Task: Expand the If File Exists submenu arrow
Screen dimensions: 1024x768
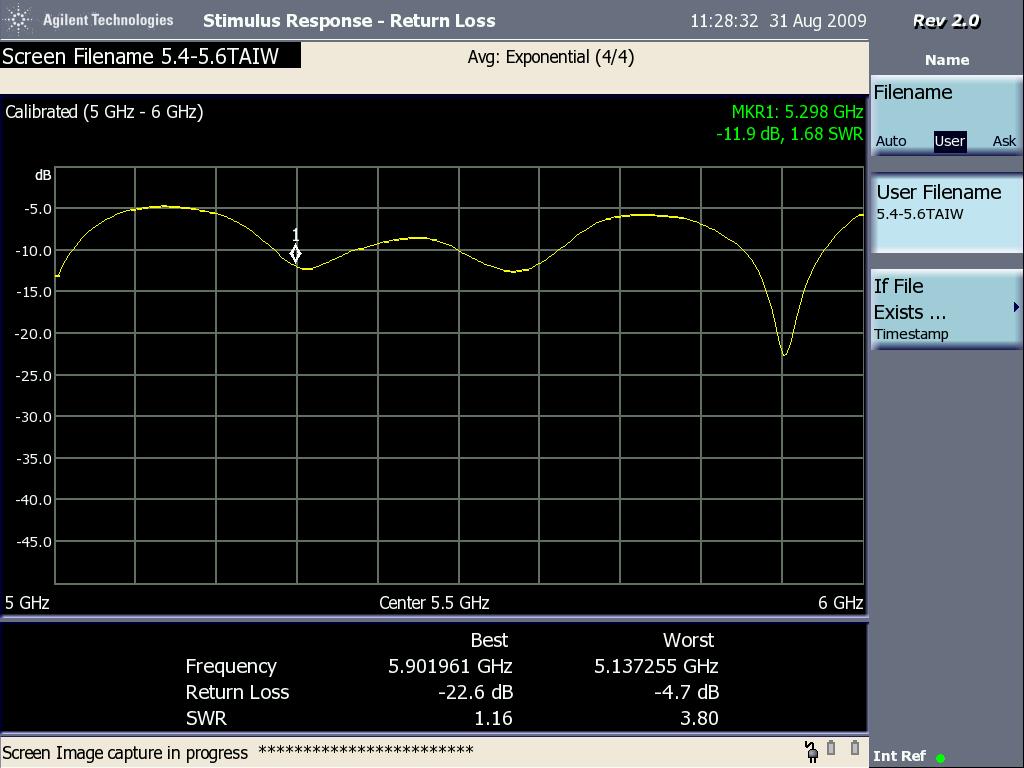Action: (x=1015, y=308)
